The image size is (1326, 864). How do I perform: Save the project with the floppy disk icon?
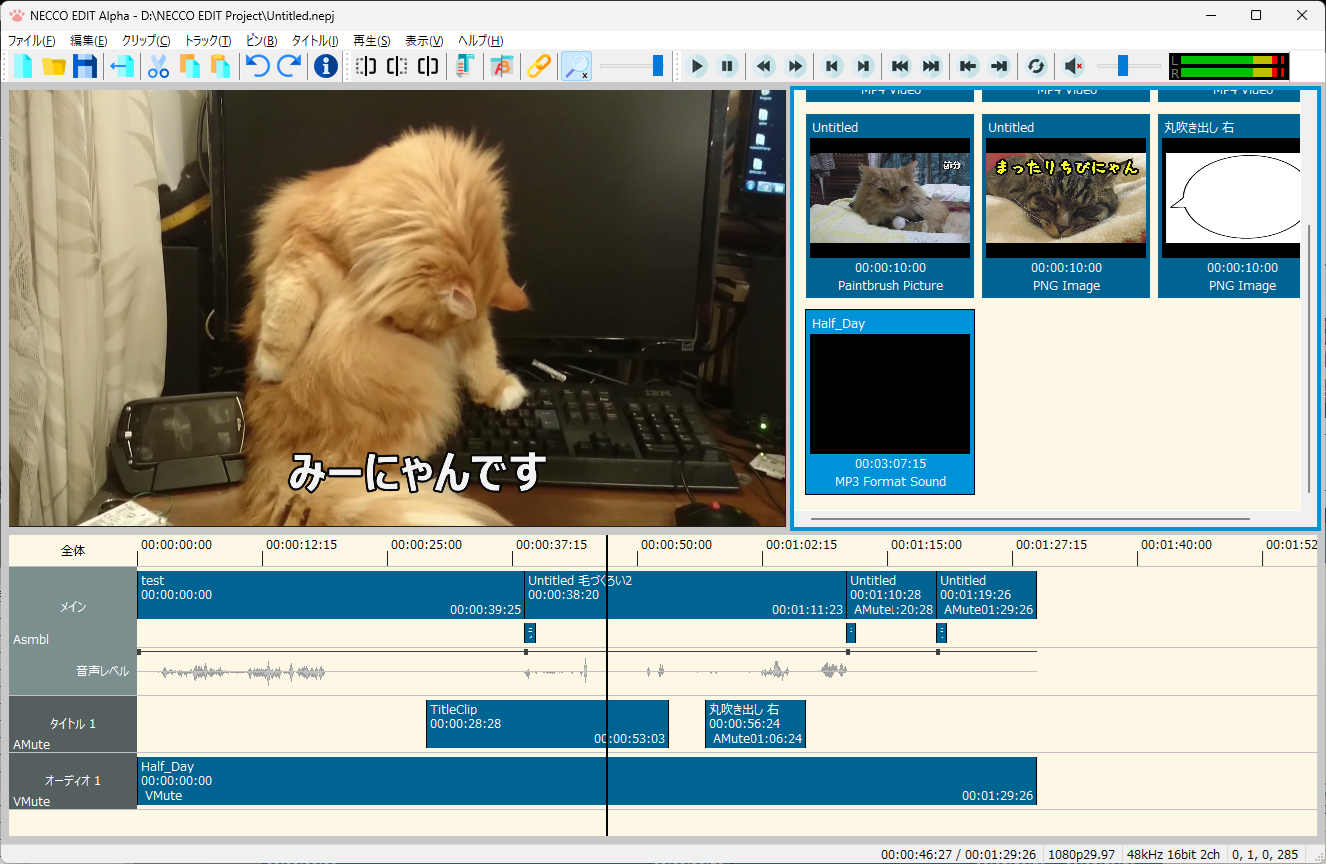(x=85, y=66)
